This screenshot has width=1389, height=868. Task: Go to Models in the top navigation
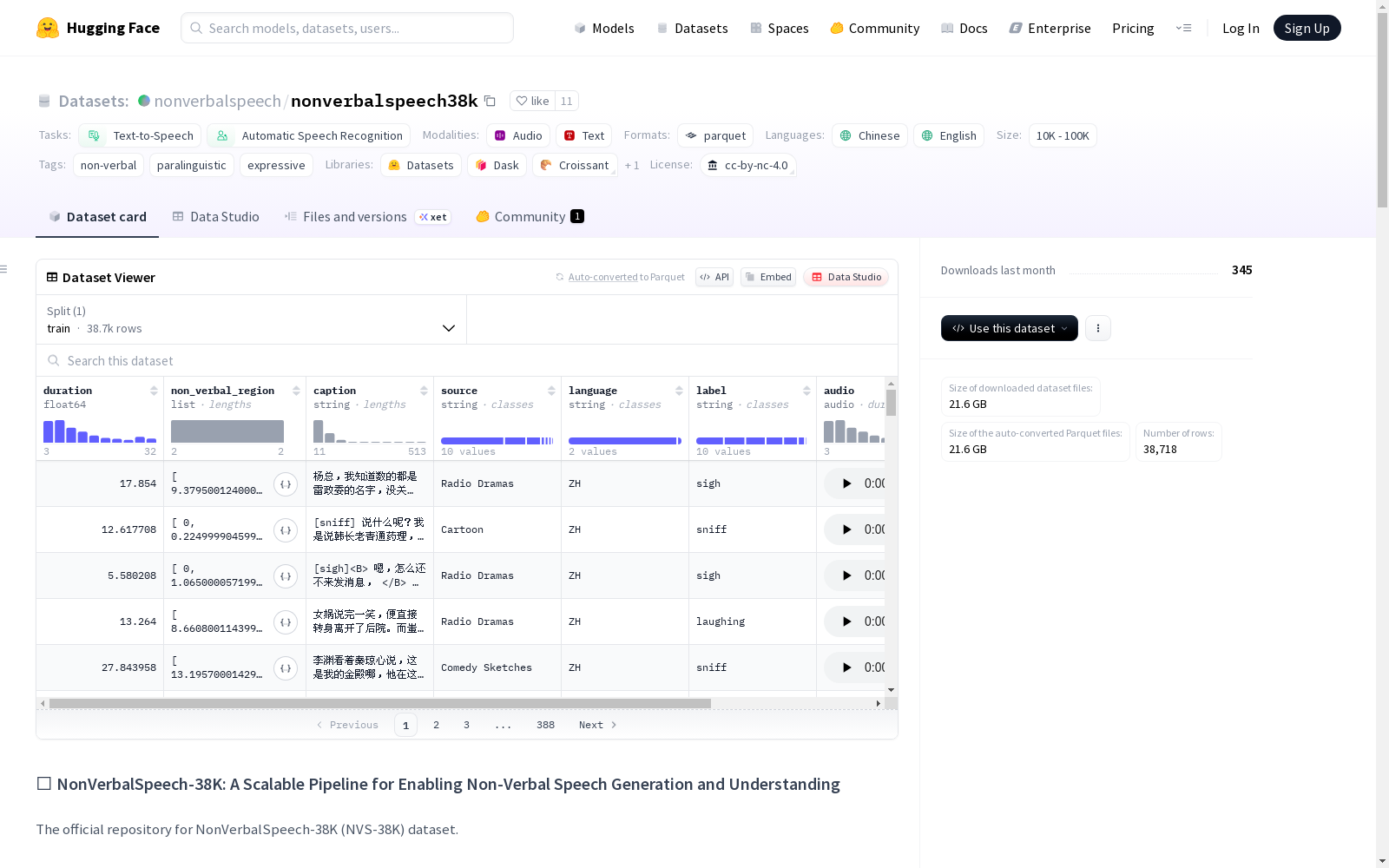604,28
